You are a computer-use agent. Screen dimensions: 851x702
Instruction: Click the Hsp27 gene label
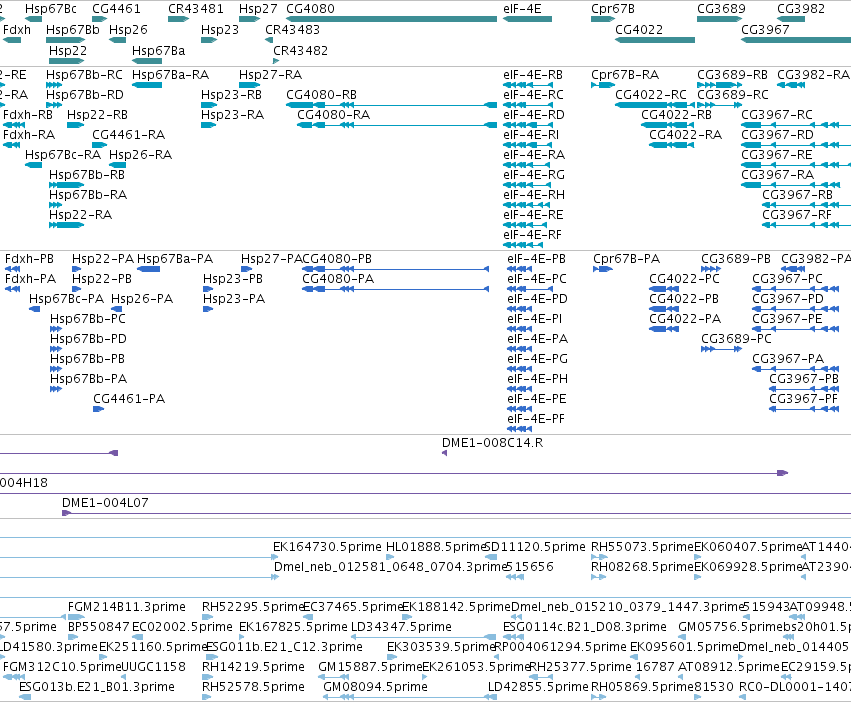pos(258,9)
